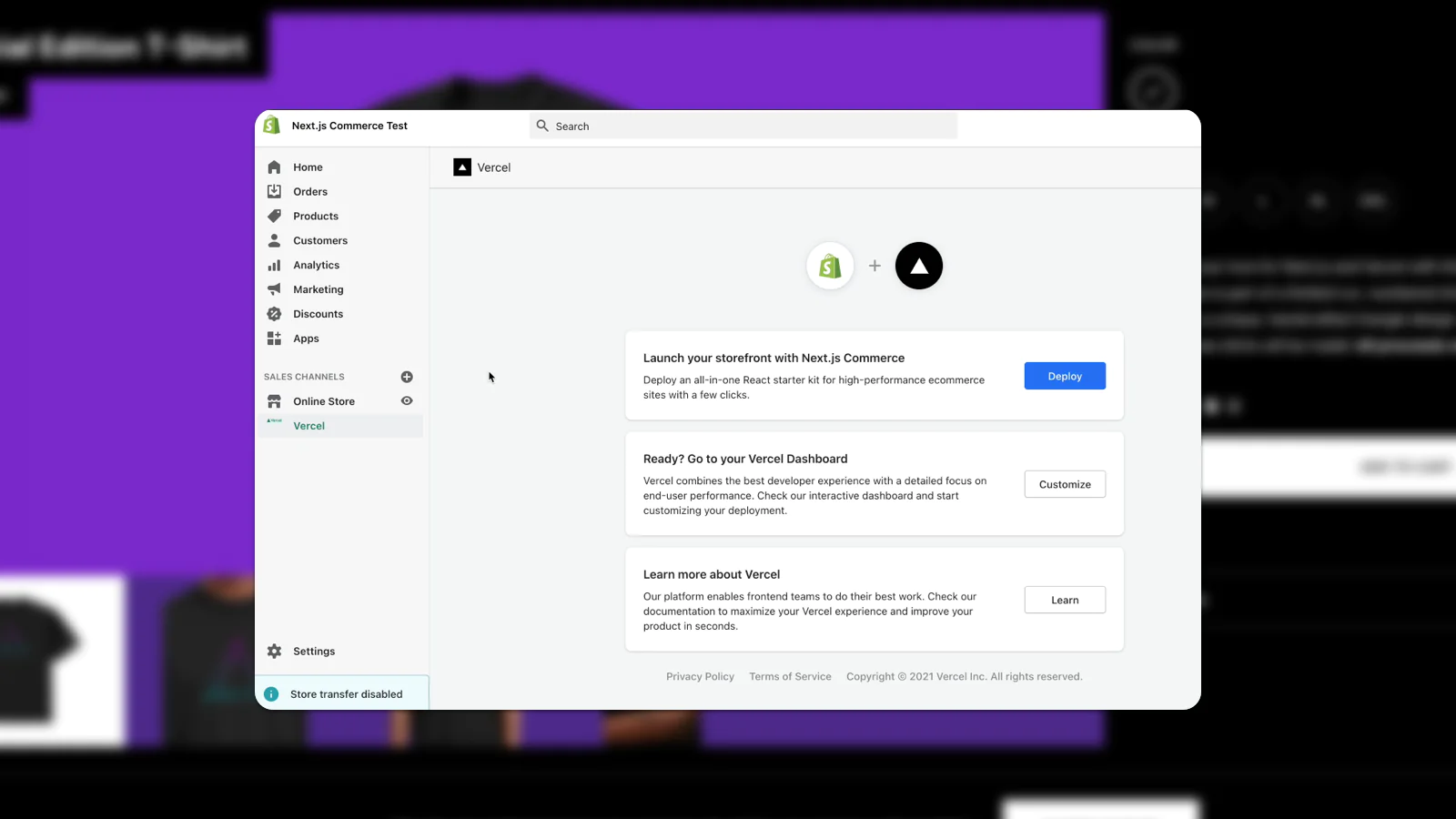
Task: Open the Privacy Policy link
Action: click(x=700, y=677)
